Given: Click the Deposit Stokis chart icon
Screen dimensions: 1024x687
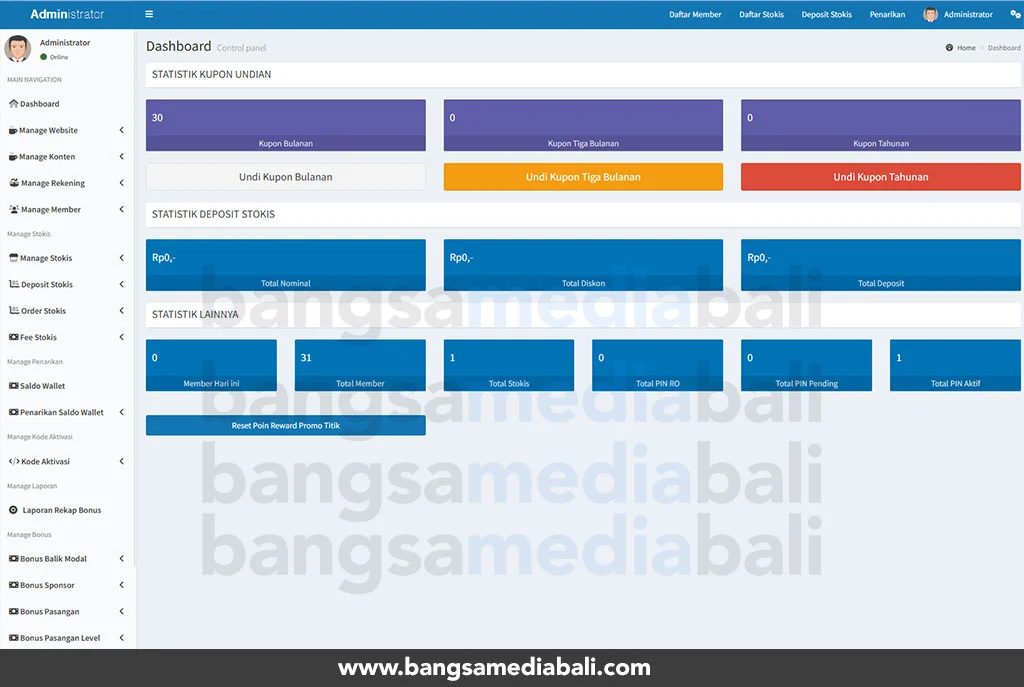Looking at the screenshot, I should (x=14, y=284).
